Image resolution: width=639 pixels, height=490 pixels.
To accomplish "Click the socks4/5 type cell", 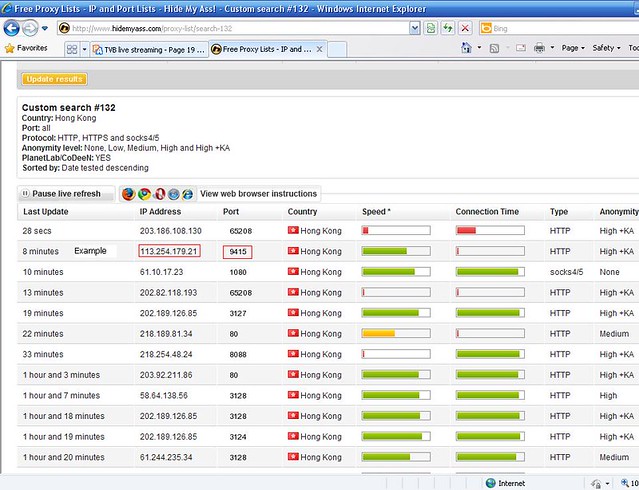I will (x=566, y=272).
